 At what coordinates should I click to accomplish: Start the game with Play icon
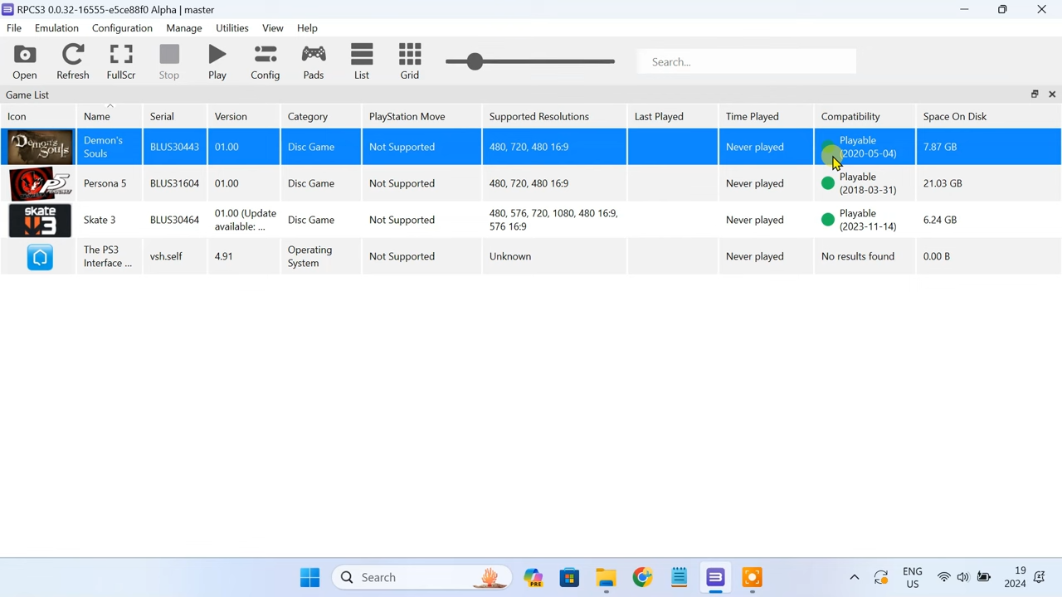tap(217, 62)
